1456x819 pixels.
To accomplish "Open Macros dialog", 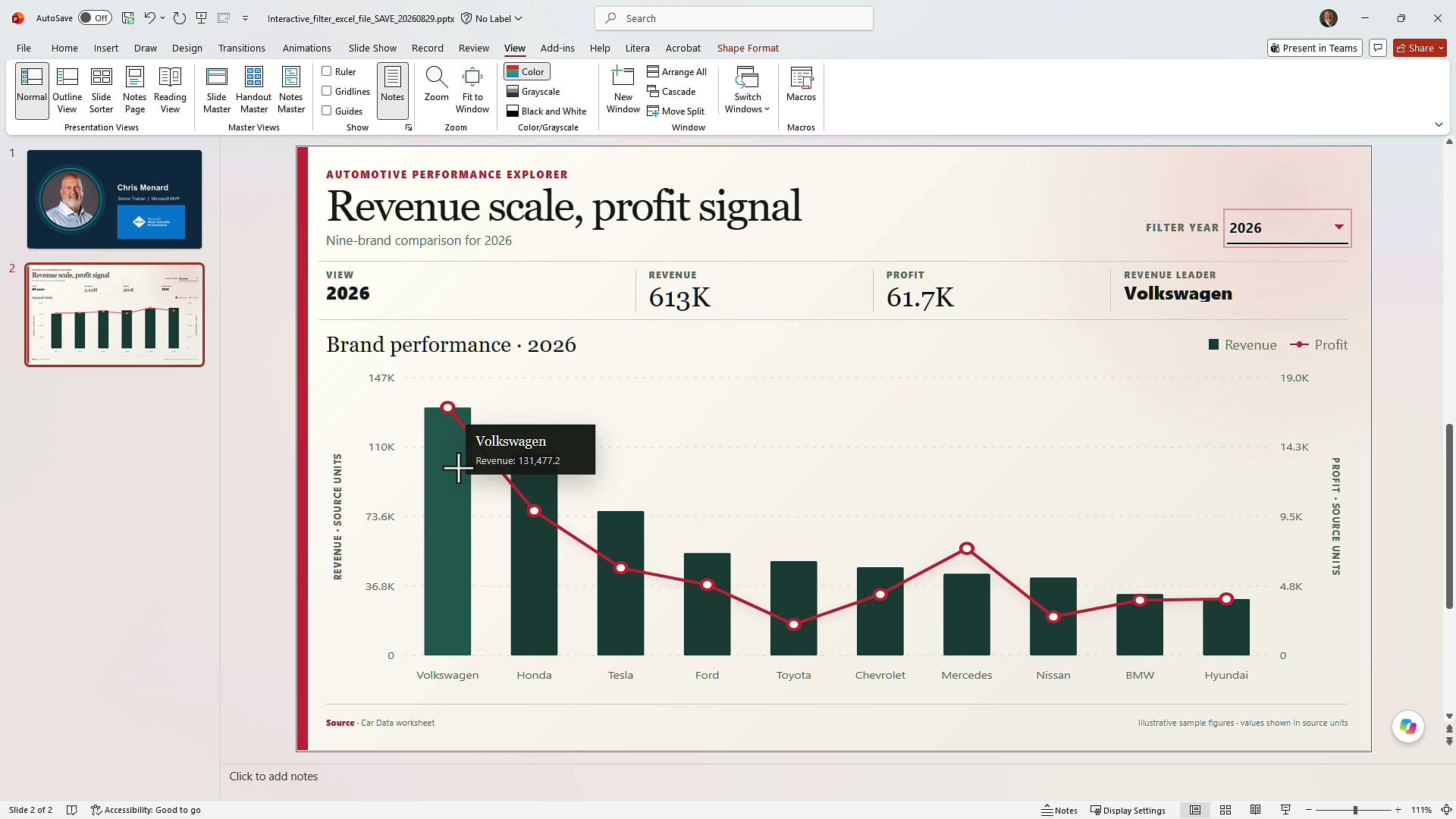I will (x=801, y=85).
